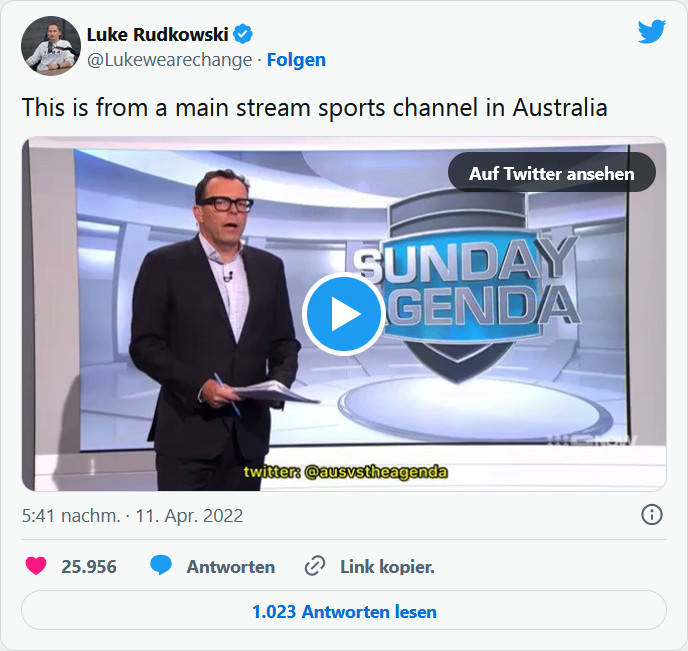Image resolution: width=688 pixels, height=651 pixels.
Task: Follow the account via Folgen
Action: click(x=296, y=60)
